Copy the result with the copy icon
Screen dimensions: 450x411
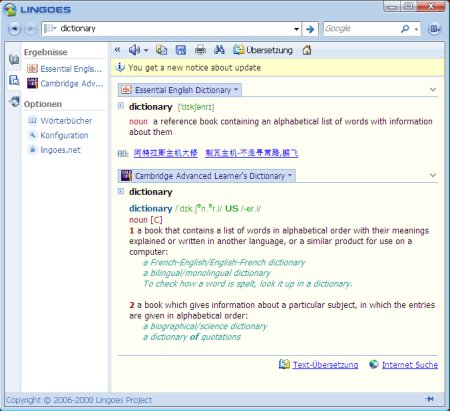tap(162, 50)
